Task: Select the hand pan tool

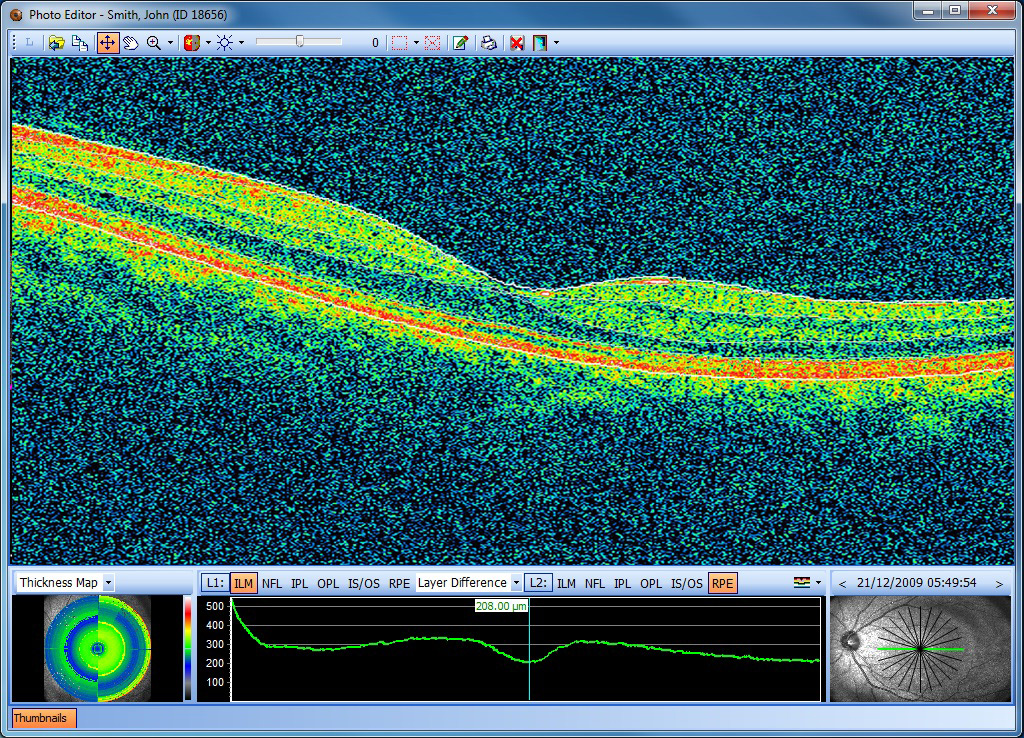Action: coord(131,43)
